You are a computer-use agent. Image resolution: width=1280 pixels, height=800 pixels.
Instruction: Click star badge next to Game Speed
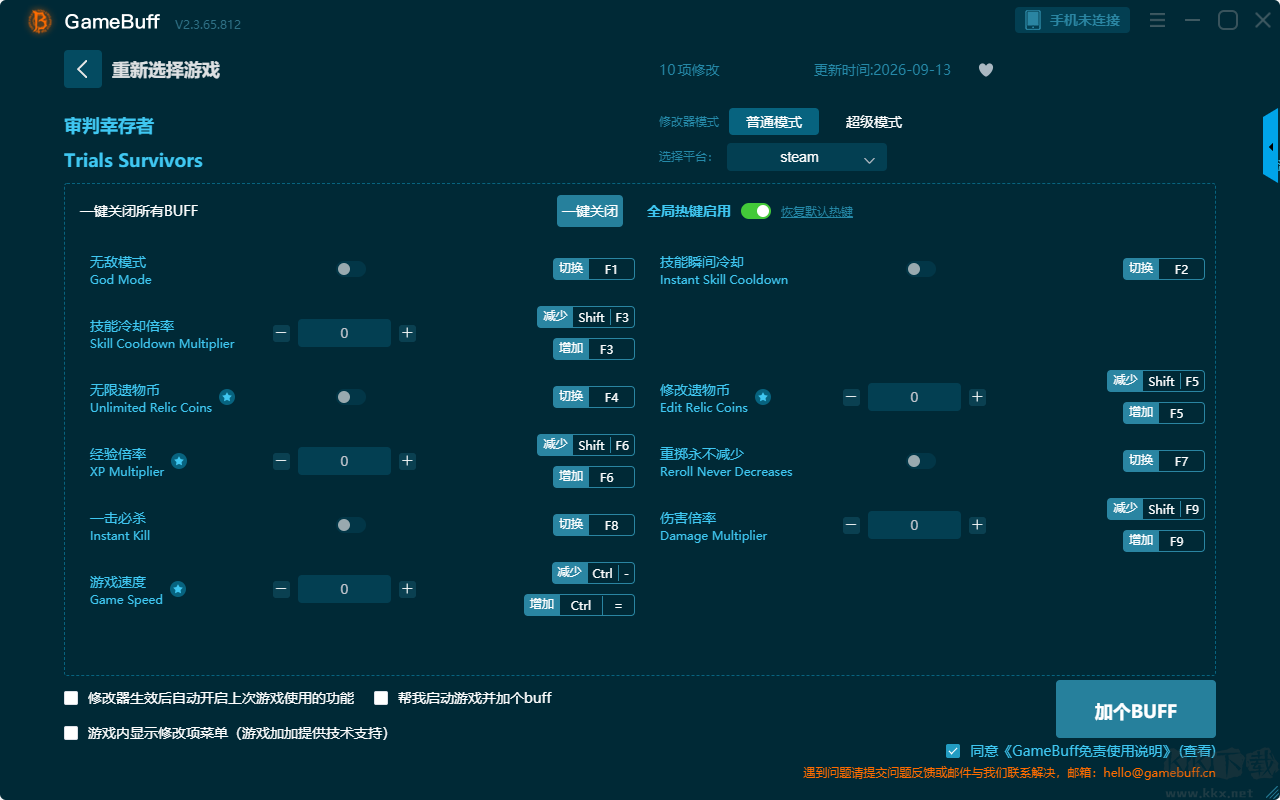tap(178, 589)
